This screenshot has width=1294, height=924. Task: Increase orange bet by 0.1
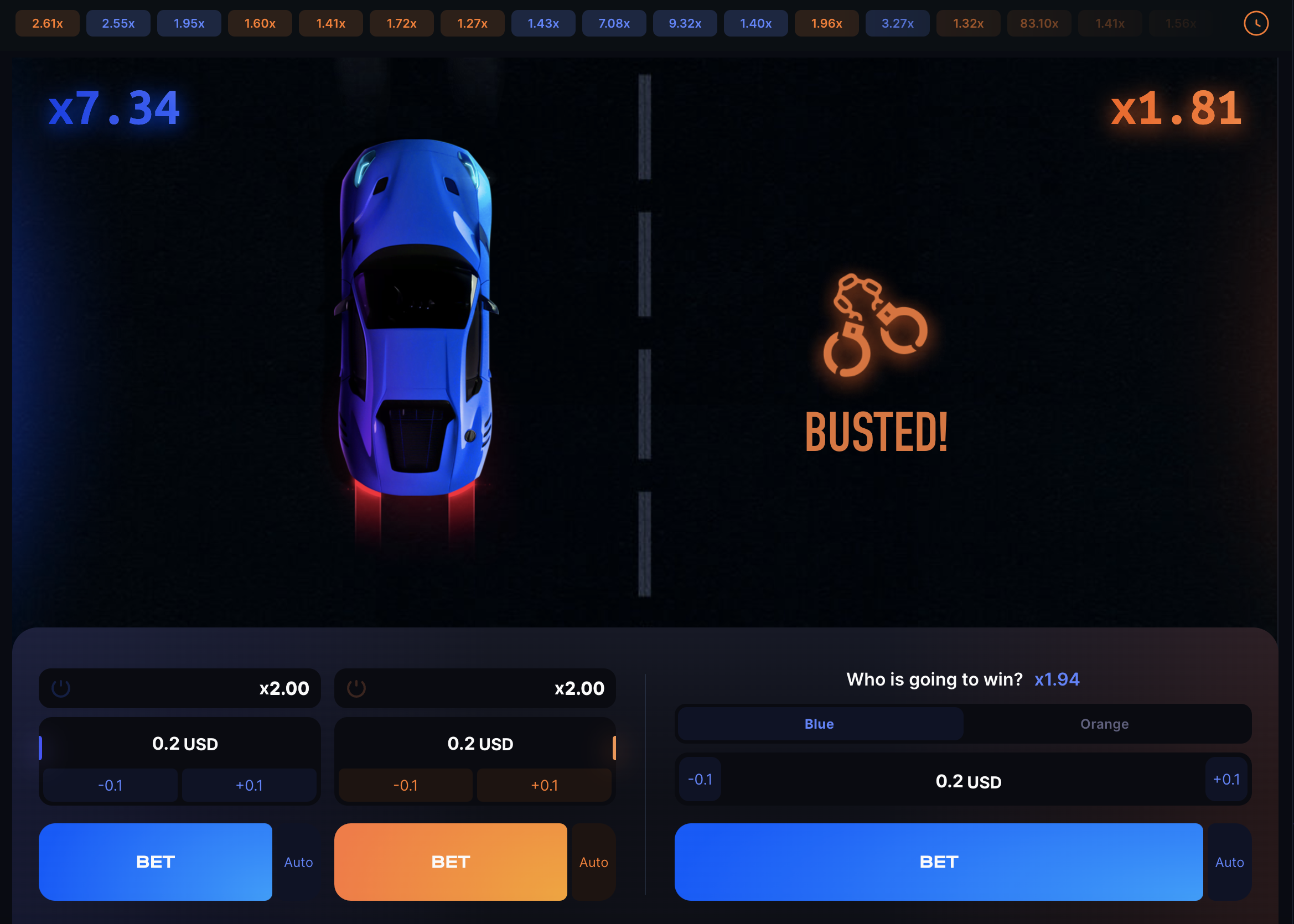(x=545, y=785)
